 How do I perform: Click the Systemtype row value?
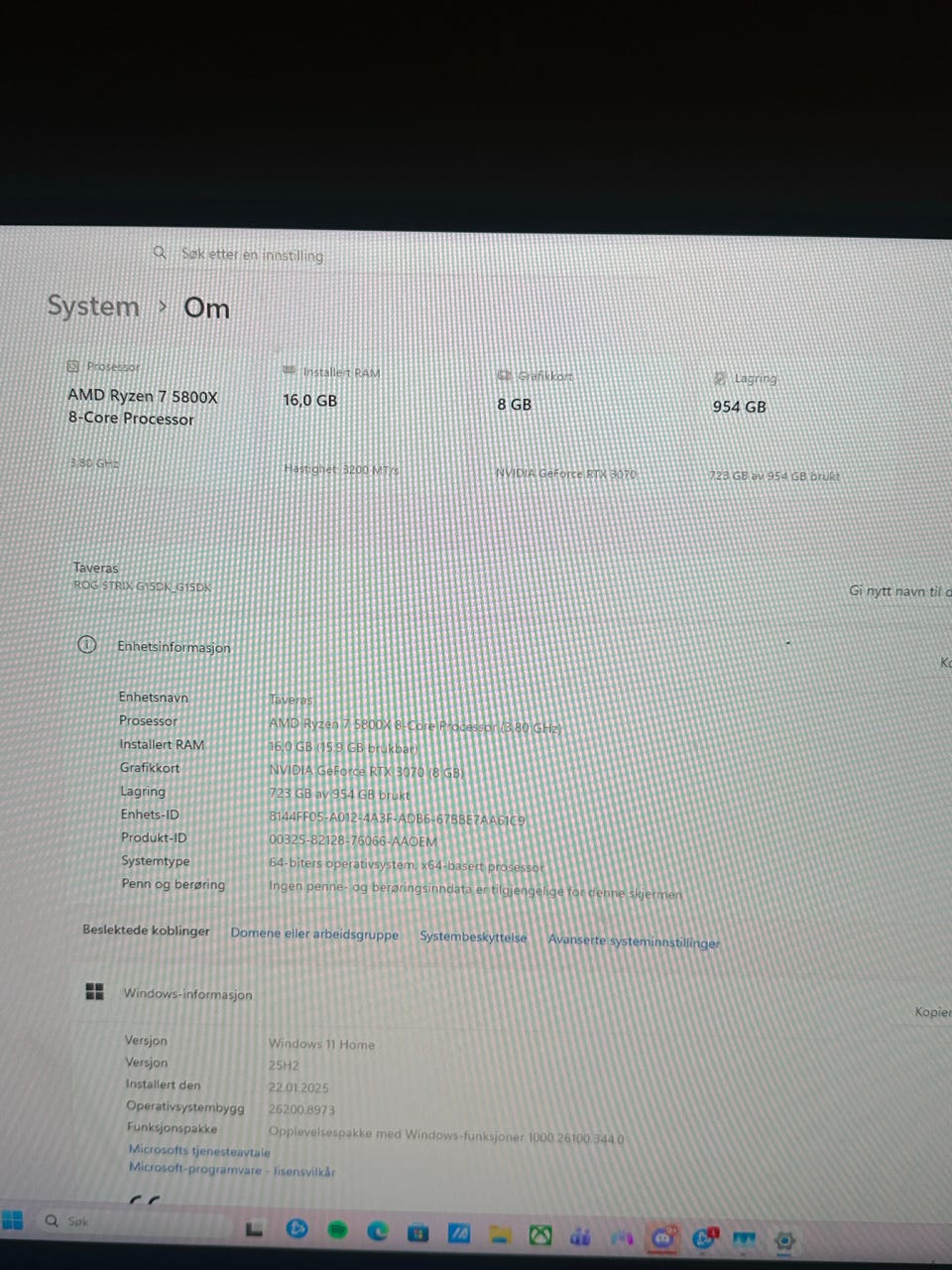pyautogui.click(x=407, y=865)
